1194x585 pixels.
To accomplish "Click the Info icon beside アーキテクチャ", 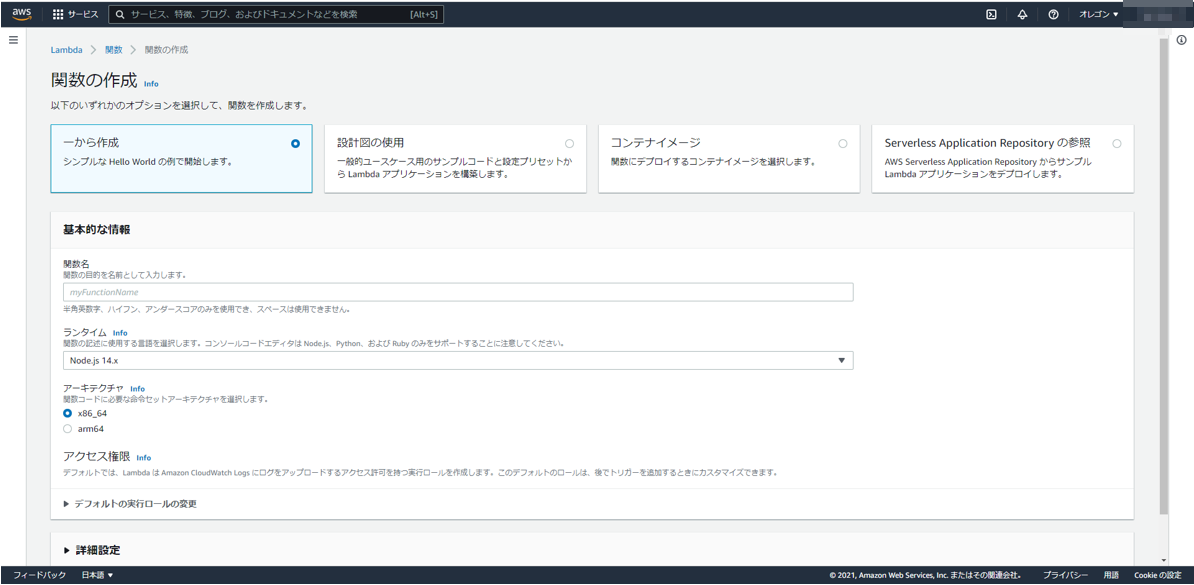I will (x=136, y=389).
